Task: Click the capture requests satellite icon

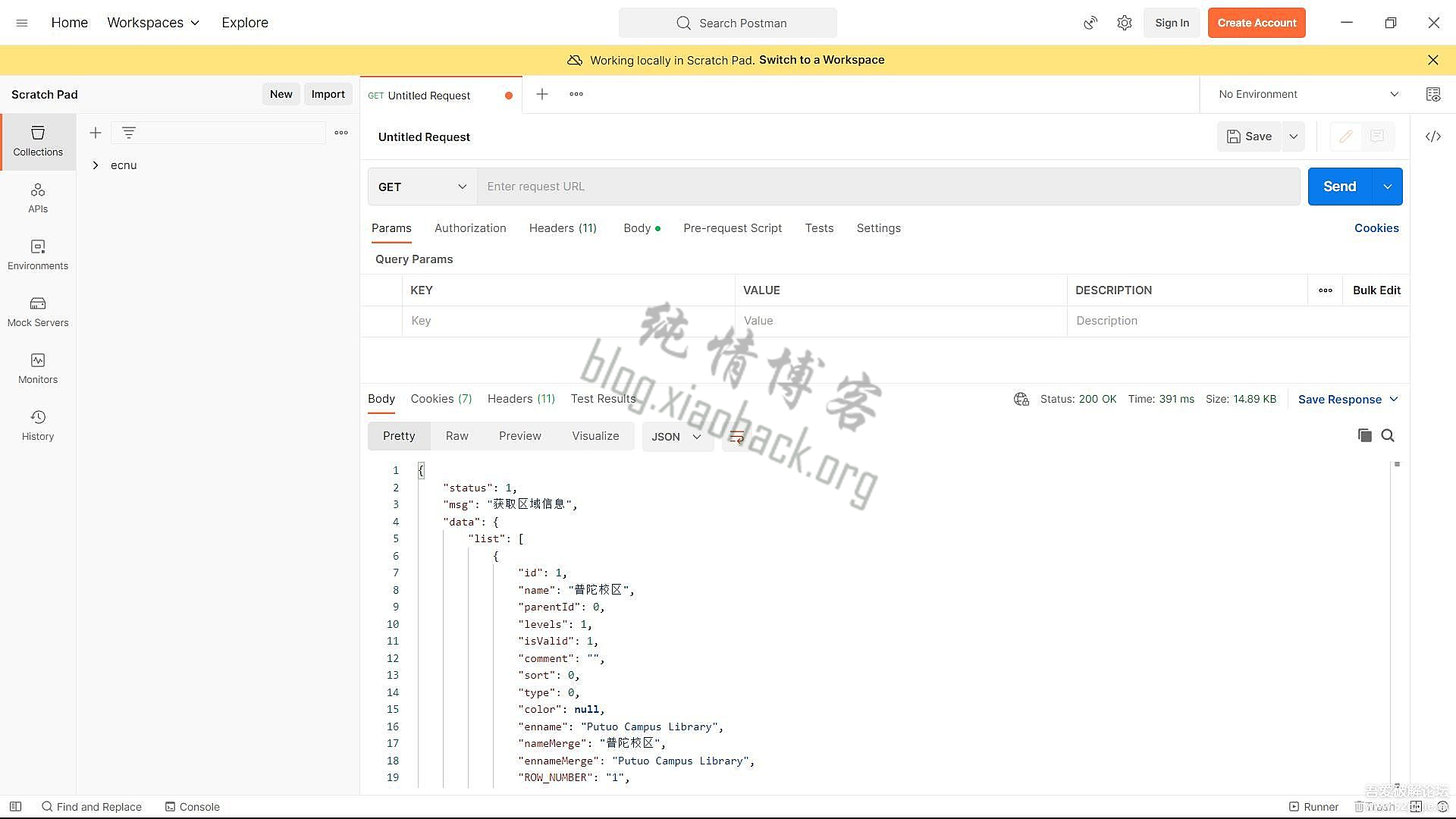Action: [x=1090, y=23]
